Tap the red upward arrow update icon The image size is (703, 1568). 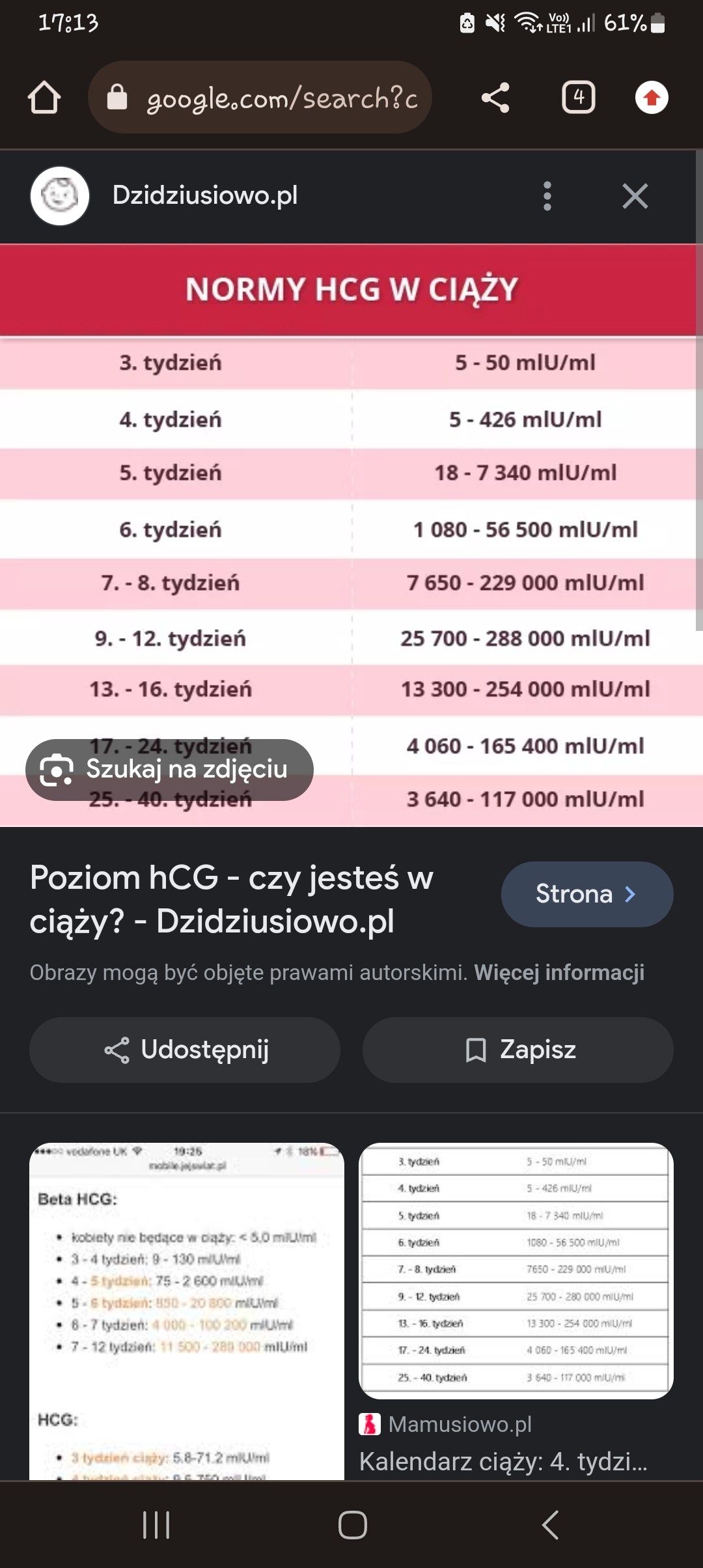pos(652,98)
